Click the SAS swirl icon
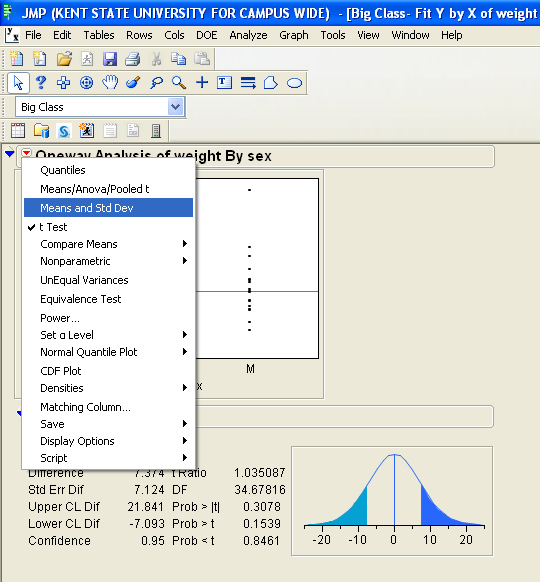 [x=64, y=131]
